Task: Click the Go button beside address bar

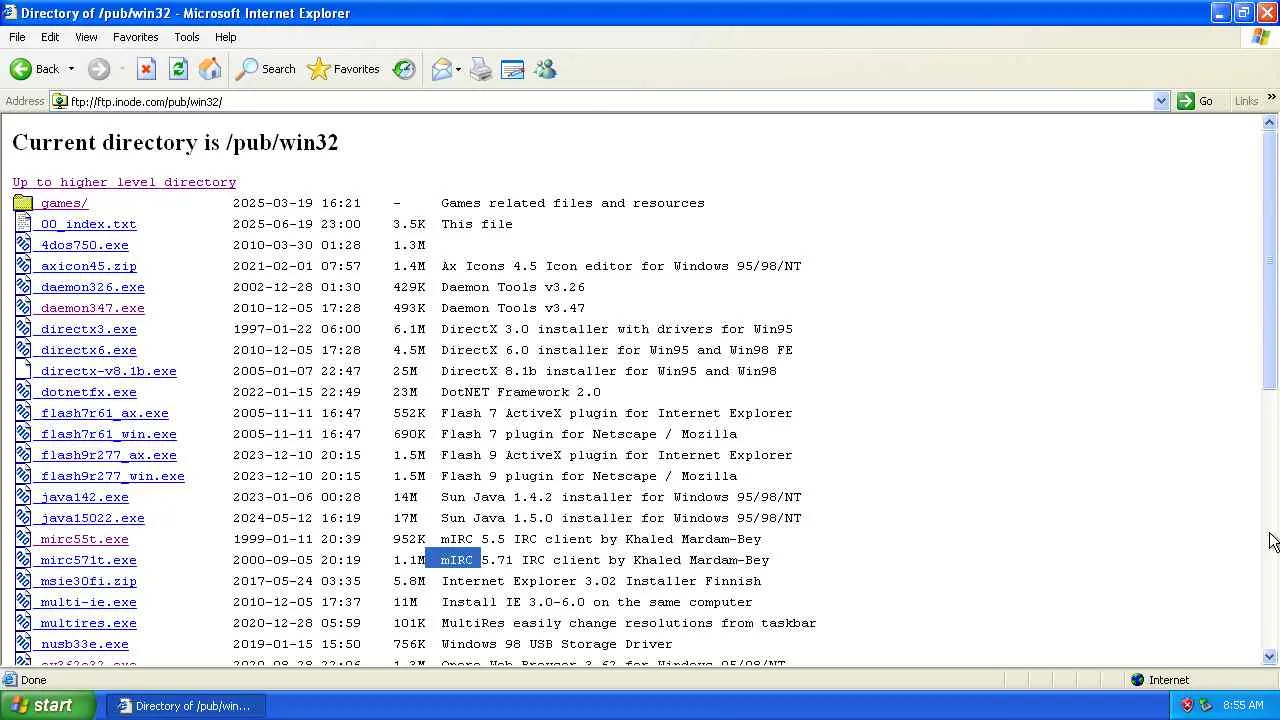Action: [x=1195, y=101]
